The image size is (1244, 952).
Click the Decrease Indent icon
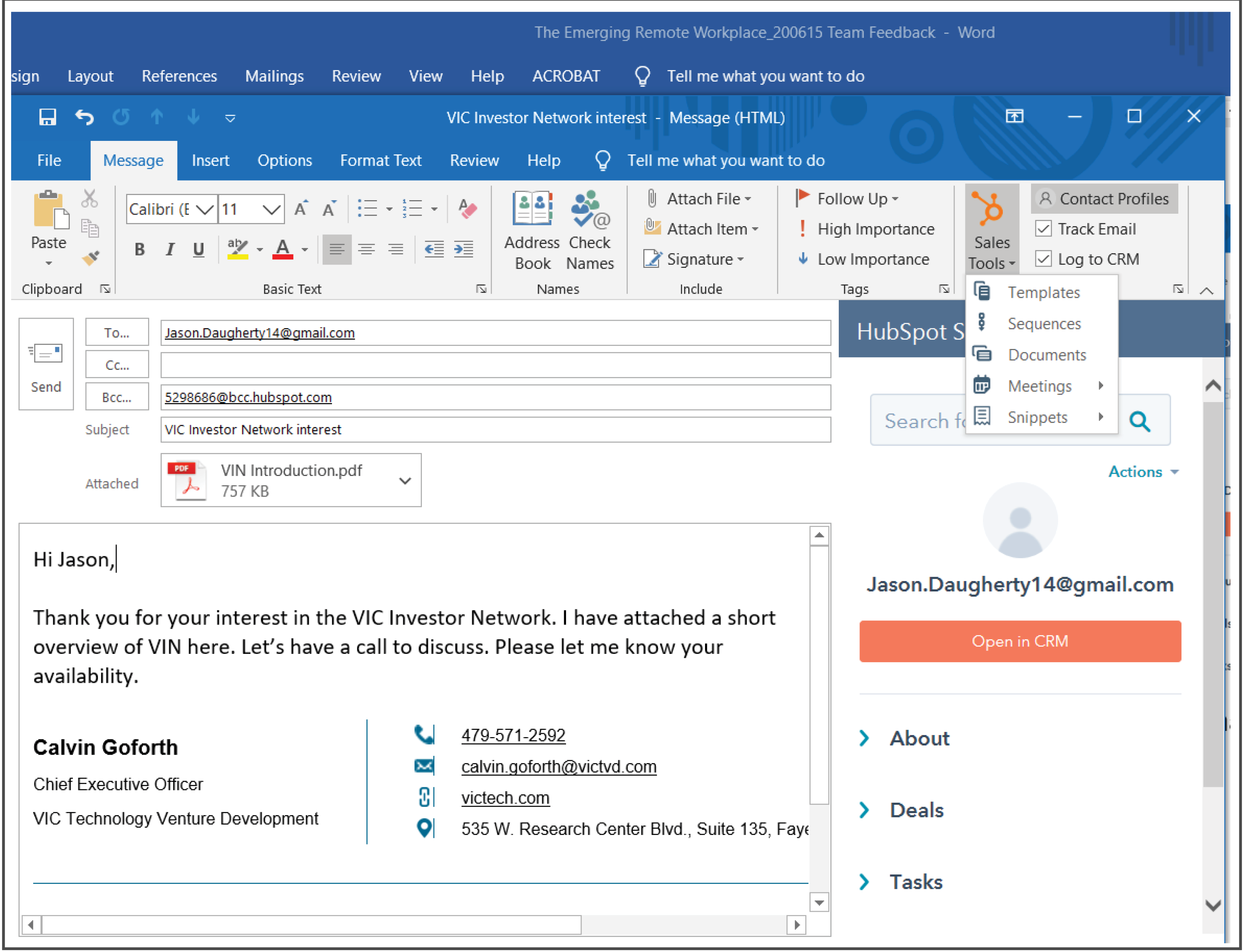pyautogui.click(x=434, y=249)
